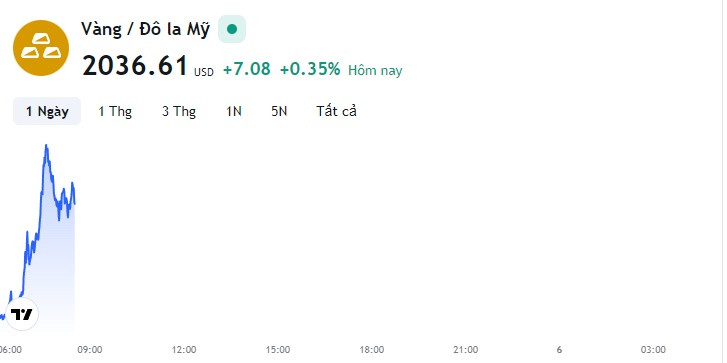Click the latest end point of price line
This screenshot has width=727, height=363.
pos(74,203)
